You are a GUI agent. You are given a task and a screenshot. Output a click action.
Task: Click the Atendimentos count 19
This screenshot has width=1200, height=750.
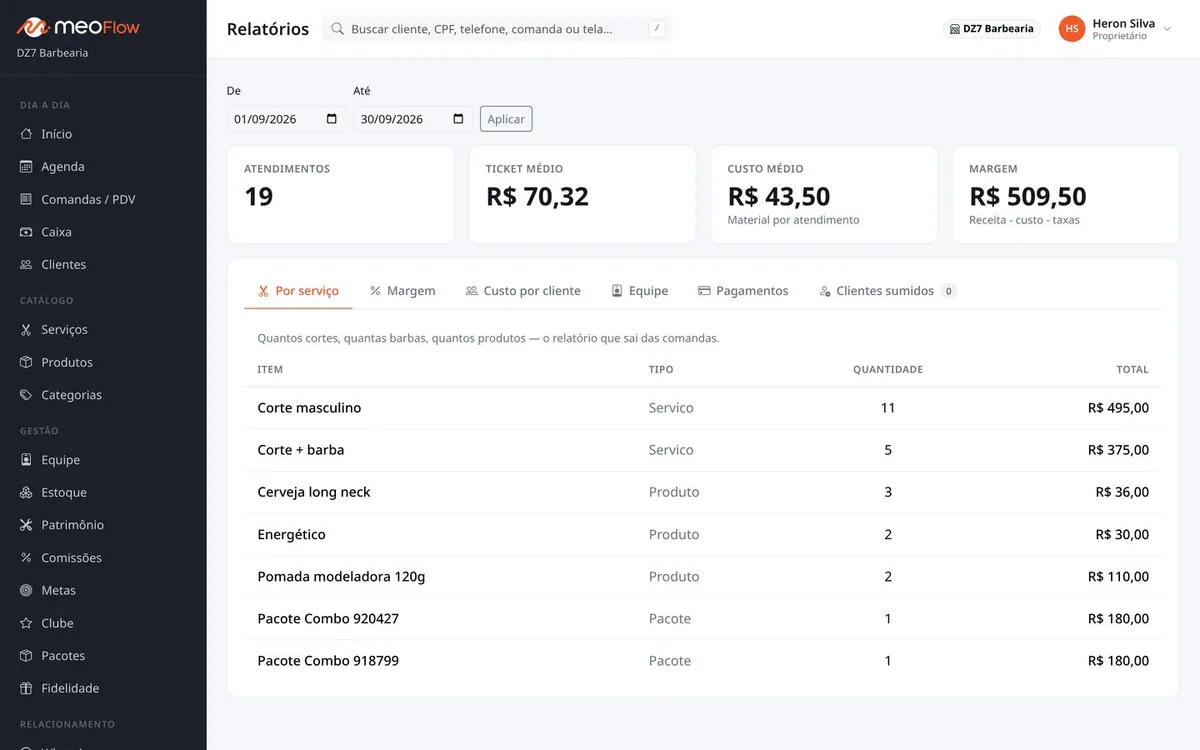tap(259, 197)
